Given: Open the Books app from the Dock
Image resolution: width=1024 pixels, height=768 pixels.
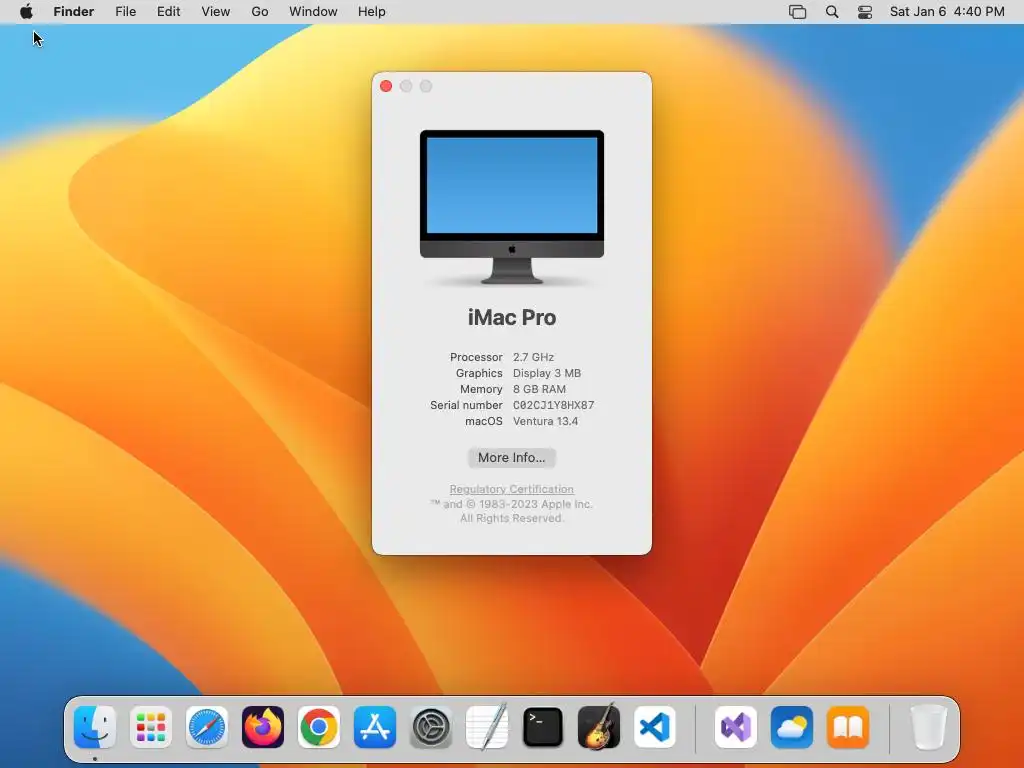Looking at the screenshot, I should click(848, 727).
